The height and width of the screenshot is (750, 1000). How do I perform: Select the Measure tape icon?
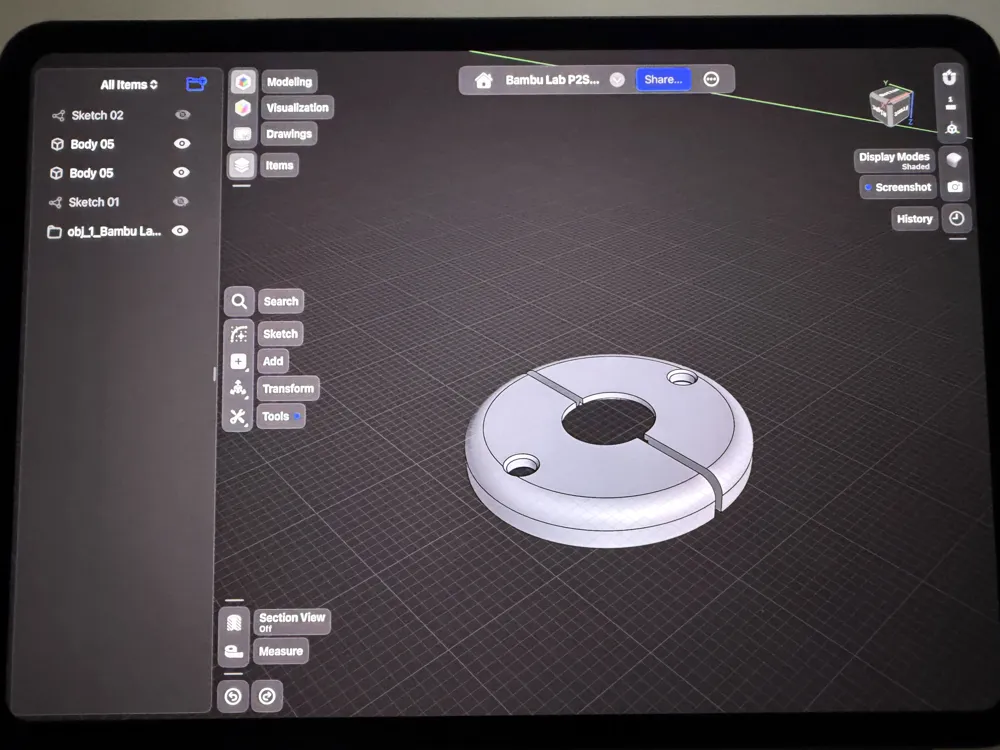tap(233, 651)
